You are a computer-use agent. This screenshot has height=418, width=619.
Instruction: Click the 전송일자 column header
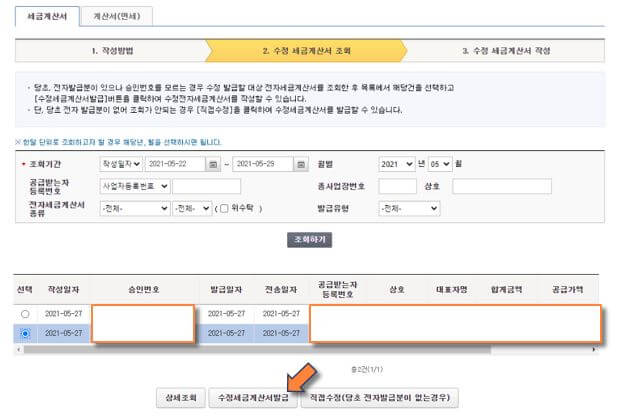click(281, 290)
